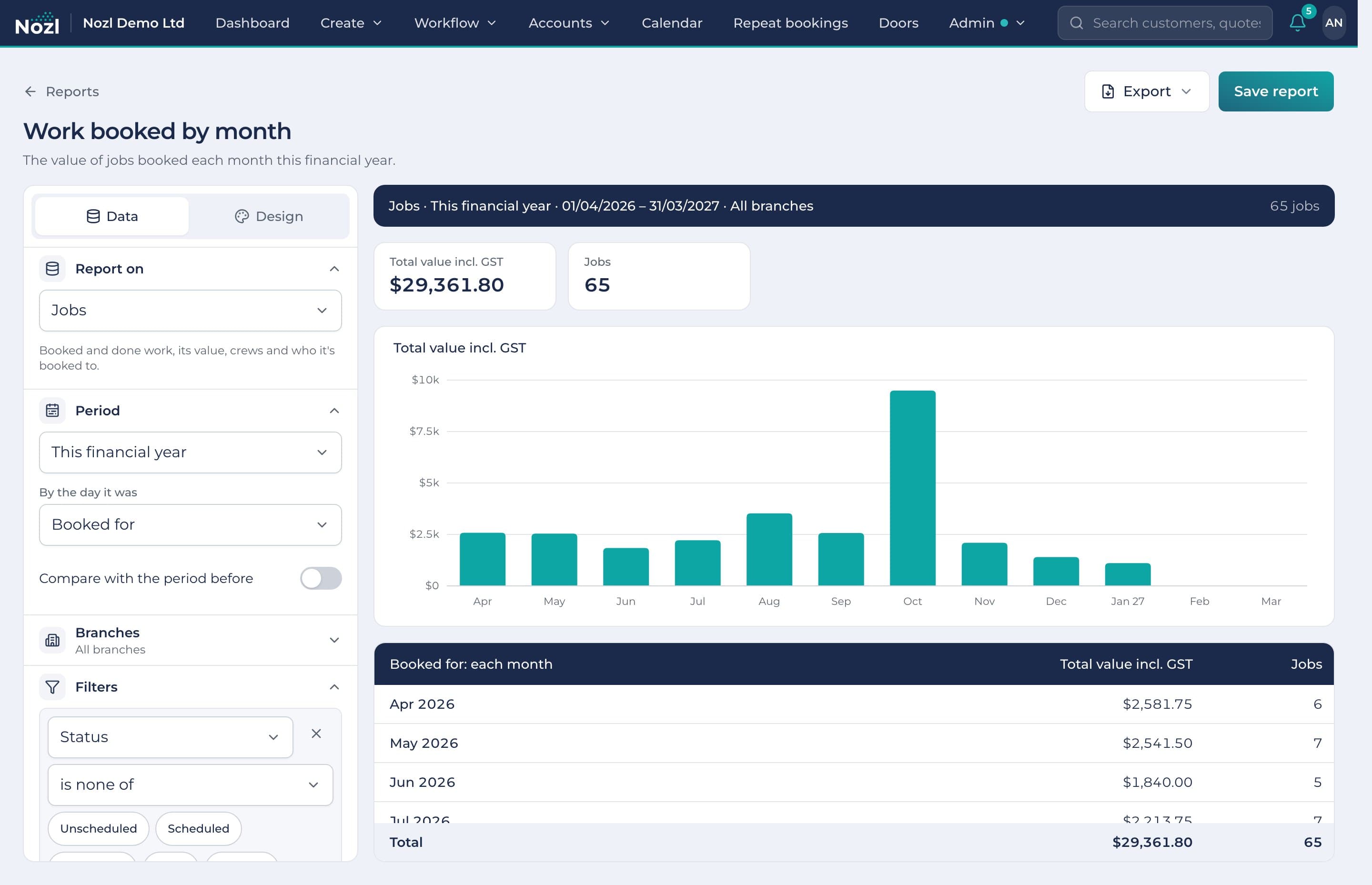Viewport: 1372px width, 885px height.
Task: Click the Nozl logo
Action: [37, 23]
